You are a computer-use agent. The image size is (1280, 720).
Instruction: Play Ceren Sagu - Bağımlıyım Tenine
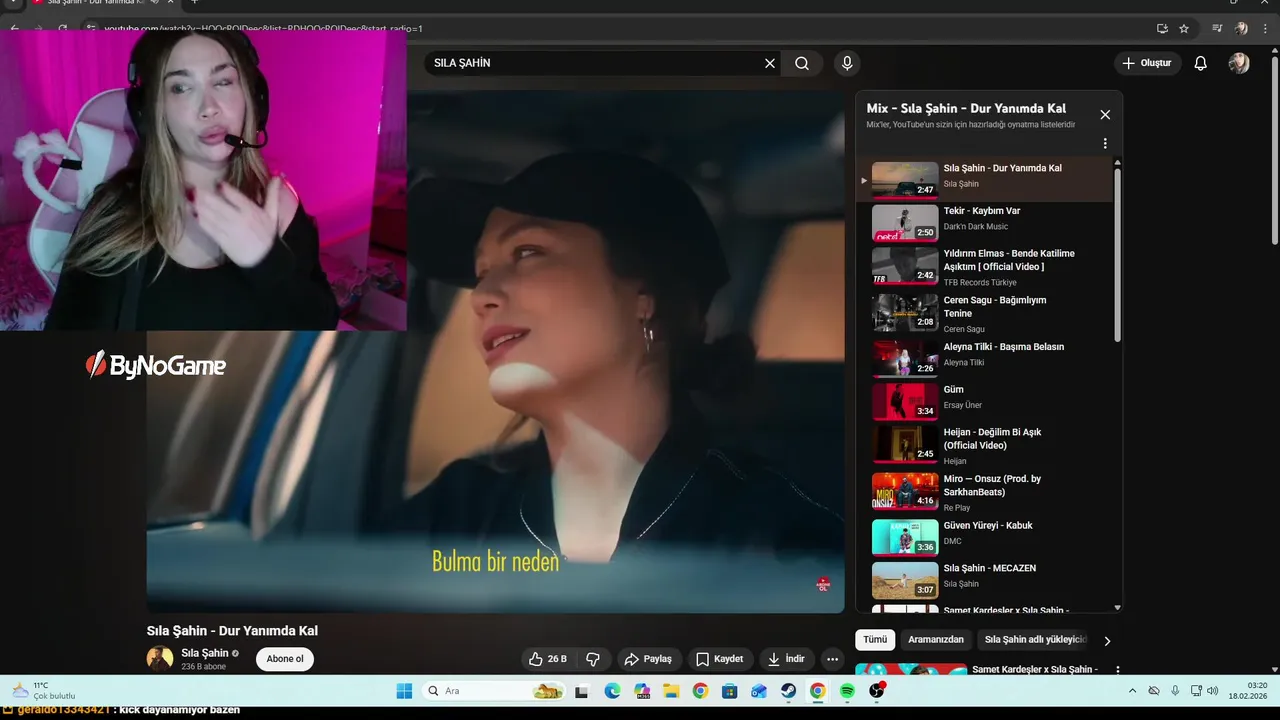click(x=985, y=313)
